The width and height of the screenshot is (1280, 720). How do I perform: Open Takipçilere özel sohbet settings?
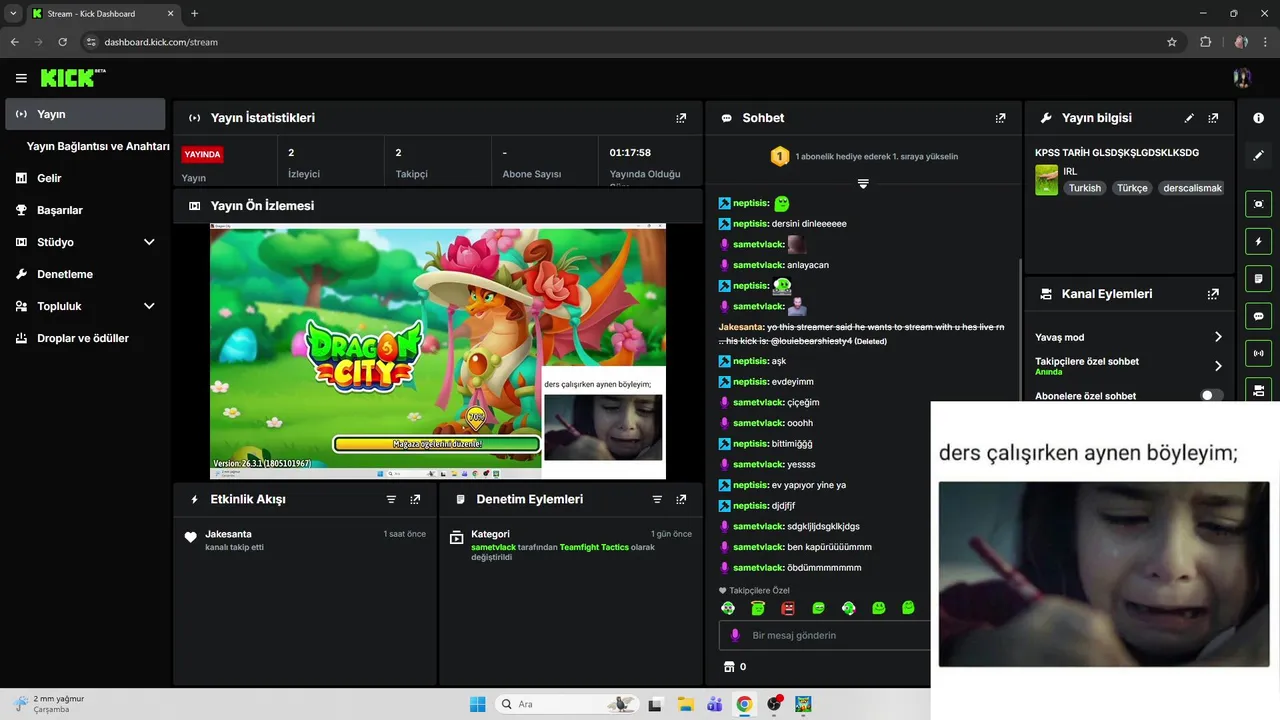(x=1130, y=366)
